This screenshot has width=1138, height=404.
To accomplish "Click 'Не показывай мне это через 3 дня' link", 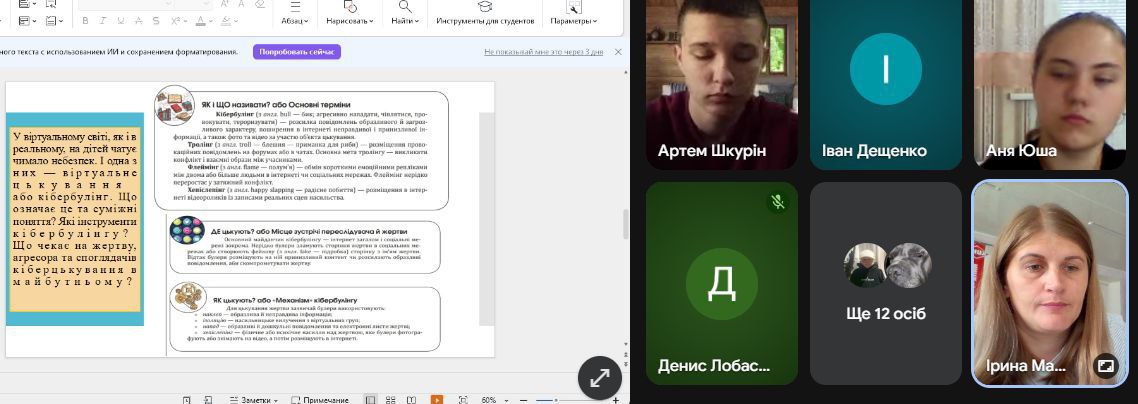I will [543, 52].
